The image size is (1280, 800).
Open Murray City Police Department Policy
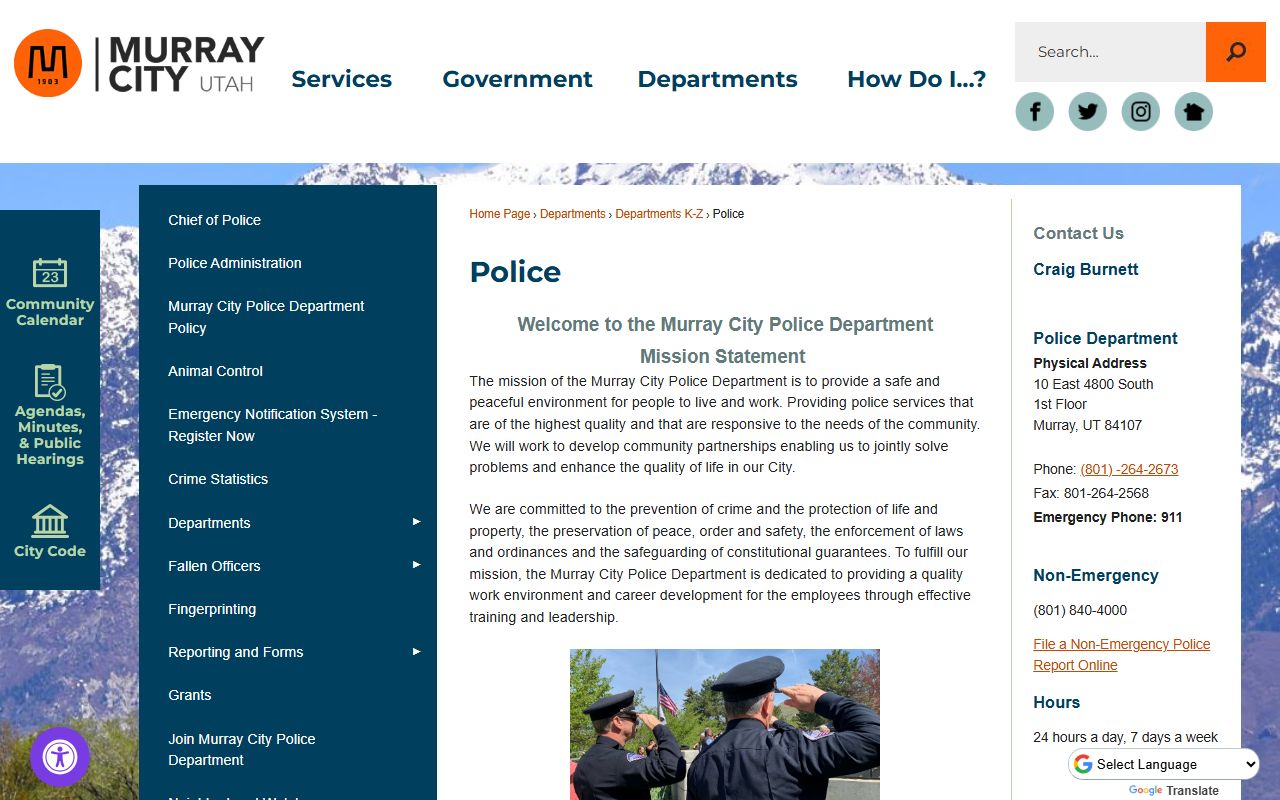pyautogui.click(x=266, y=317)
